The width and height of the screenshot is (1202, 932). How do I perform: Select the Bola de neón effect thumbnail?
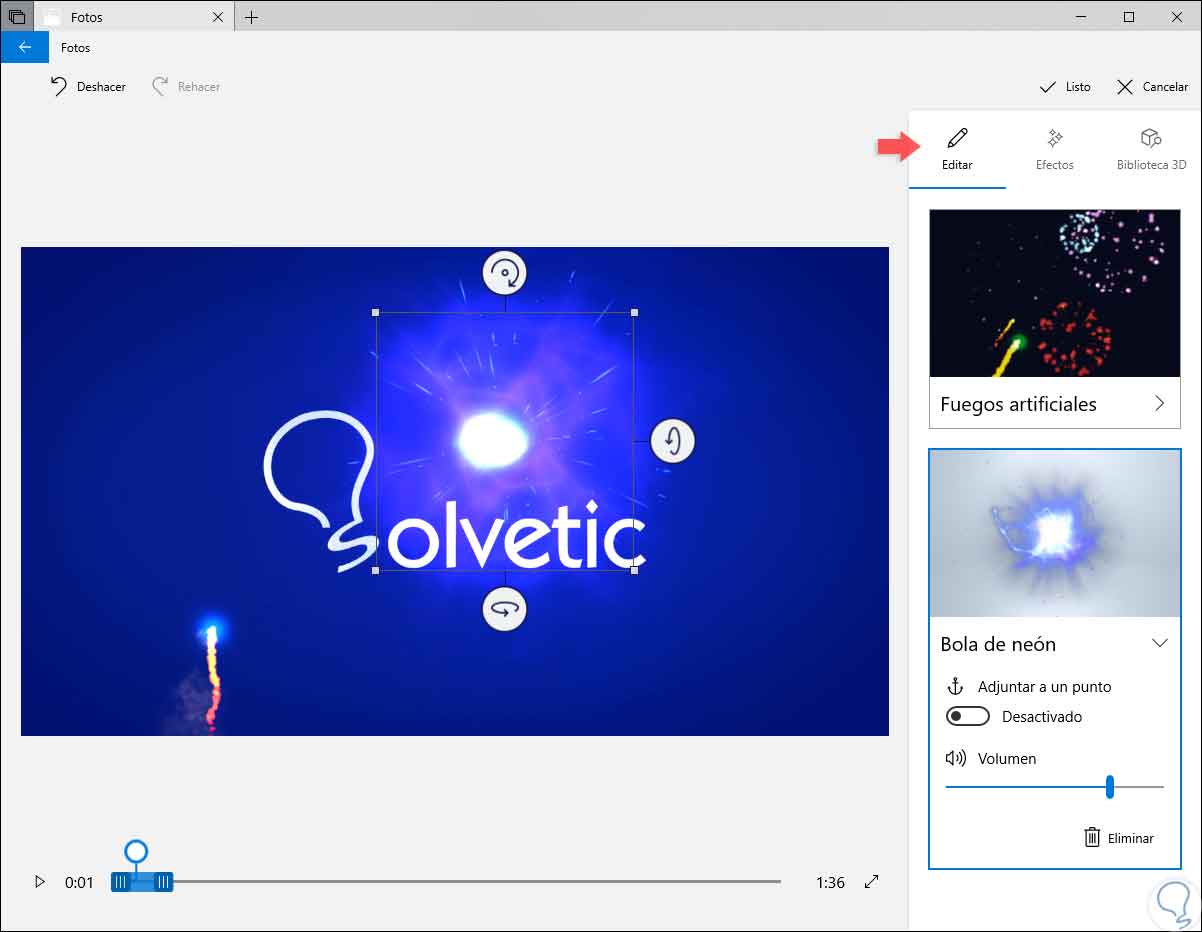pyautogui.click(x=1055, y=533)
